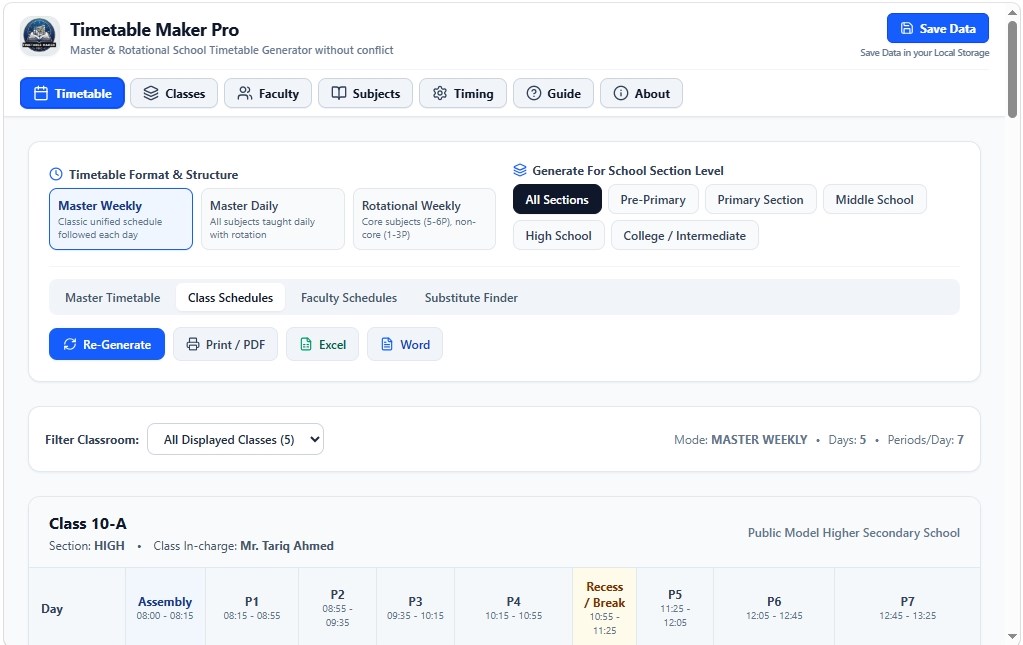Switch to the Master Timetable sub-tab
The height and width of the screenshot is (645, 1023).
tap(113, 297)
